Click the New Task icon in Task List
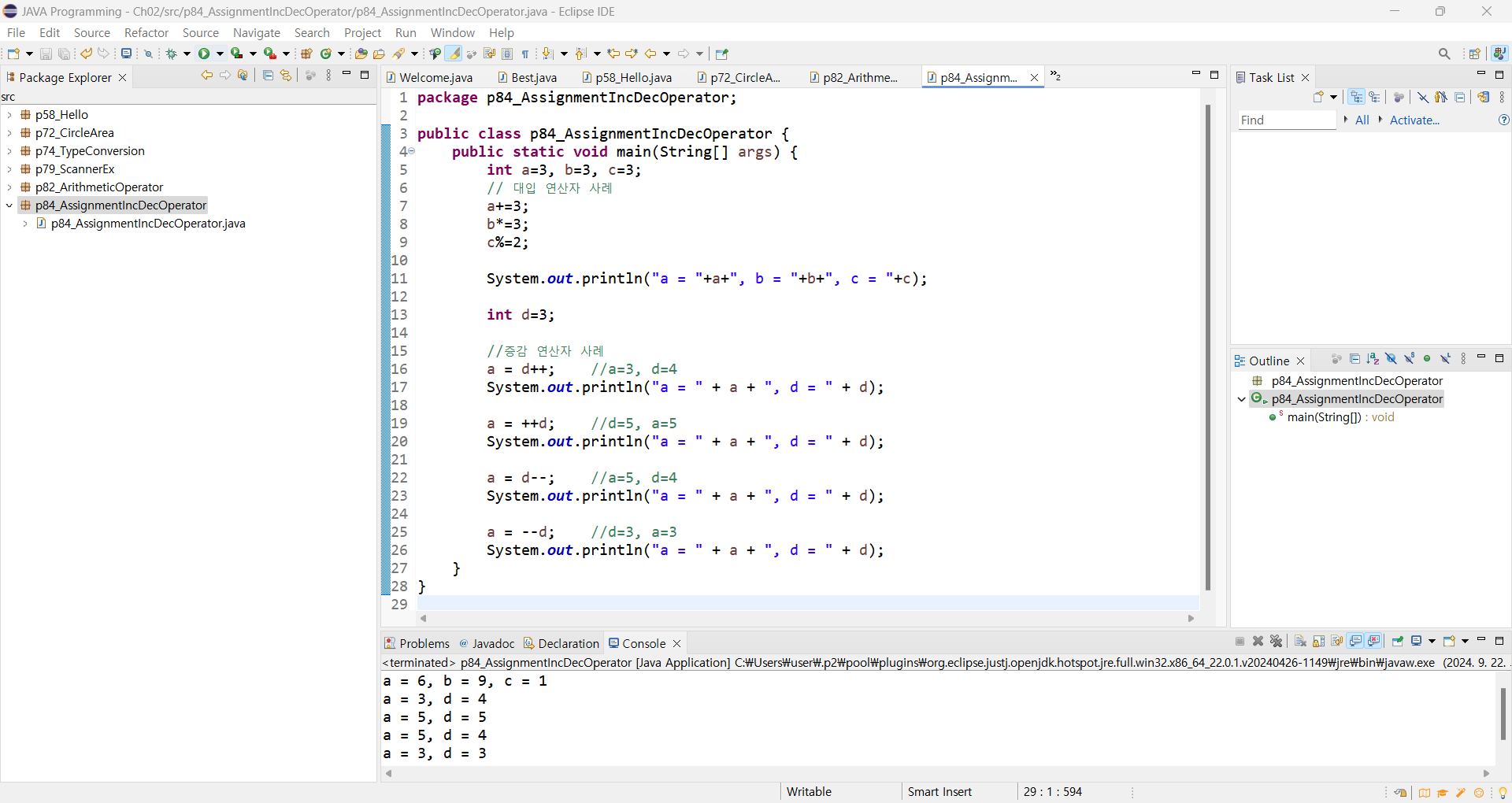The height and width of the screenshot is (803, 1512). [1318, 97]
